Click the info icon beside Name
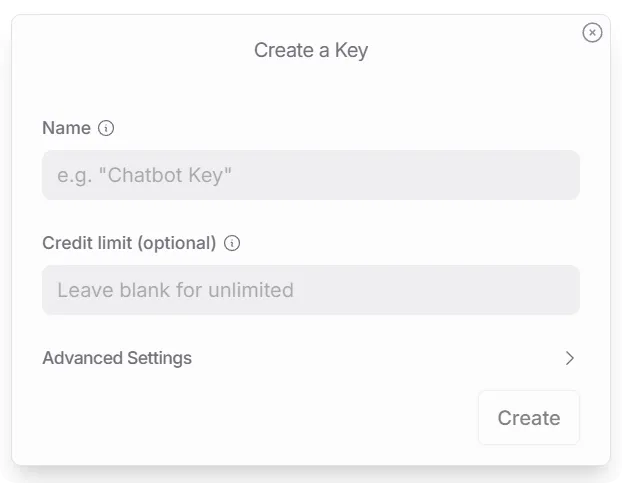Viewport: 622px width, 483px height. point(107,128)
